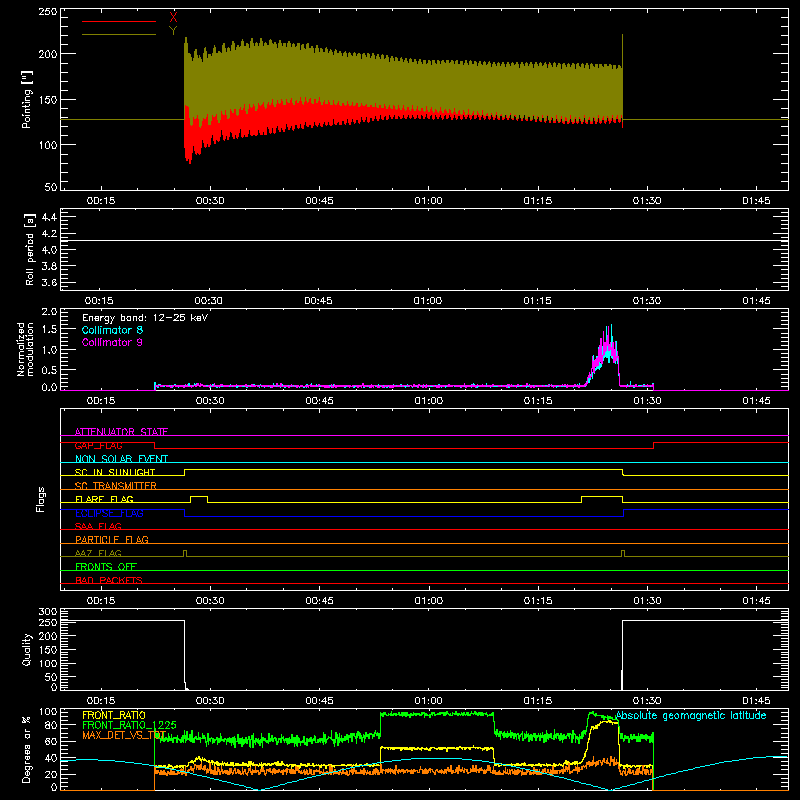
Task: Click the 4.4 tick on the Roll period axis
Action: click(x=49, y=217)
